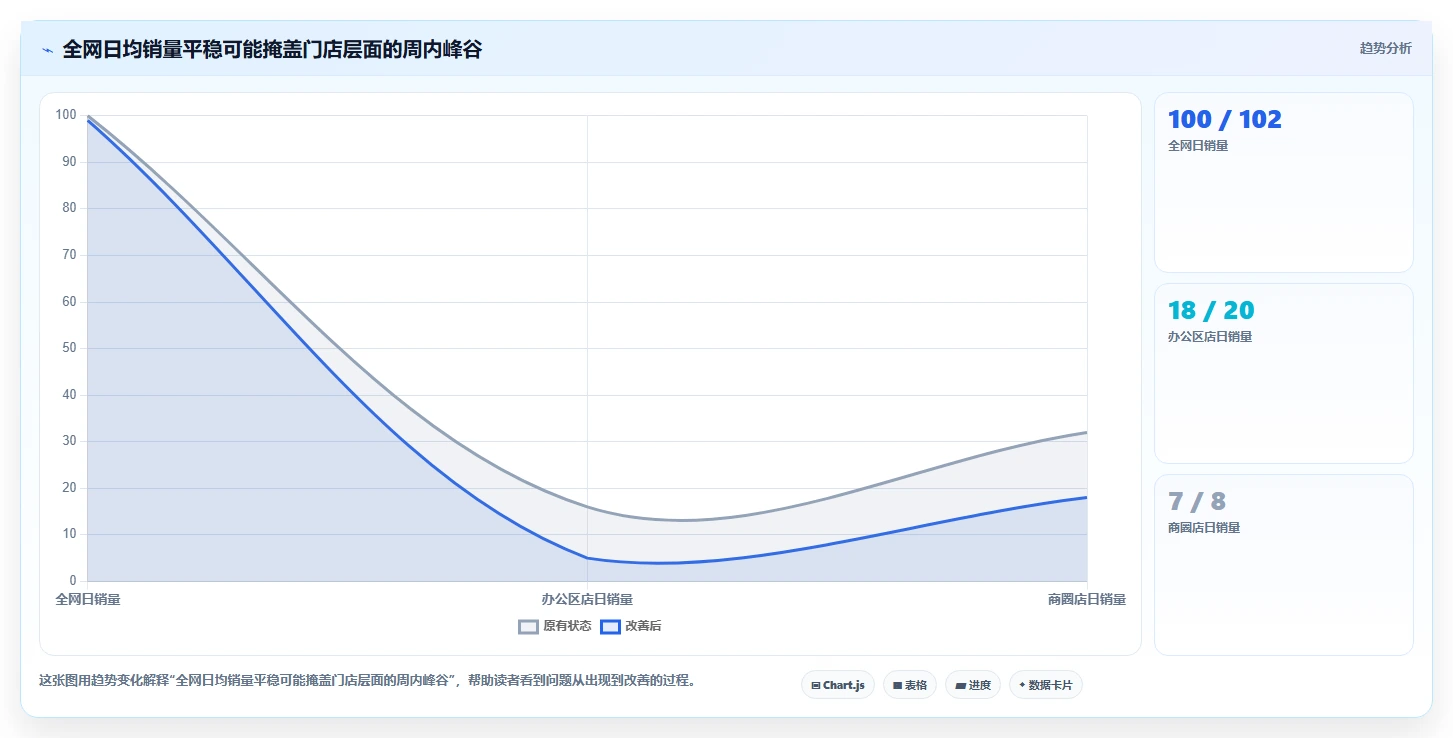This screenshot has width=1453, height=738.
Task: Click the 18 / 20 value card
Action: point(1284,373)
